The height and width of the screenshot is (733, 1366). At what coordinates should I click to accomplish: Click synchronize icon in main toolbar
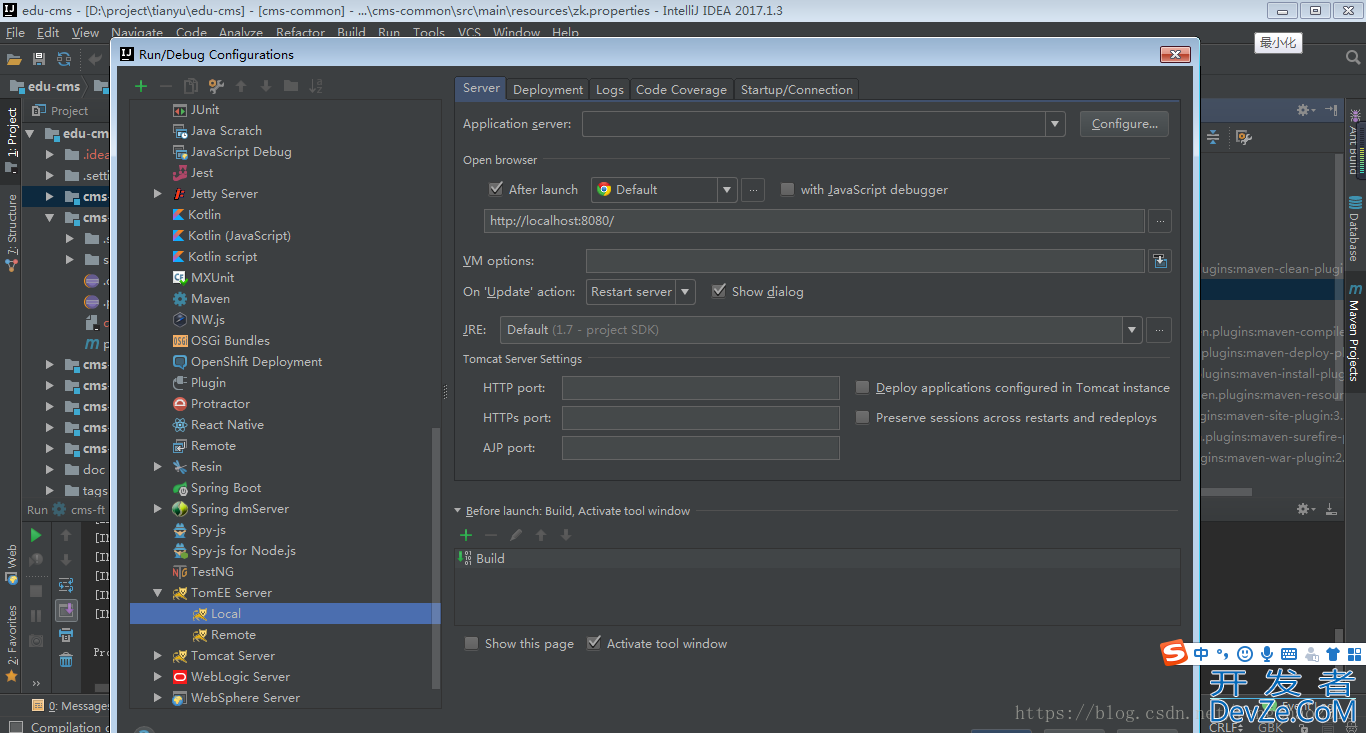(x=64, y=59)
